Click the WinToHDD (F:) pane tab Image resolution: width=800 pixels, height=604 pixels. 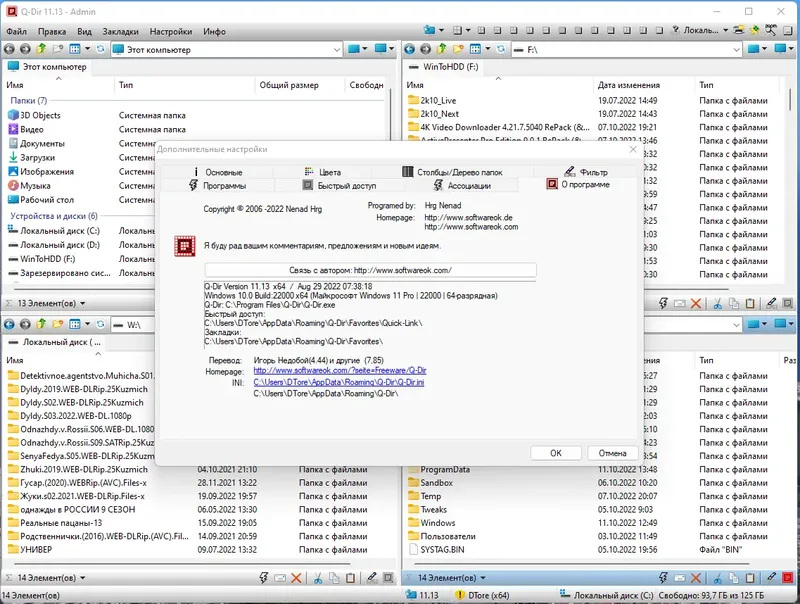click(444, 67)
